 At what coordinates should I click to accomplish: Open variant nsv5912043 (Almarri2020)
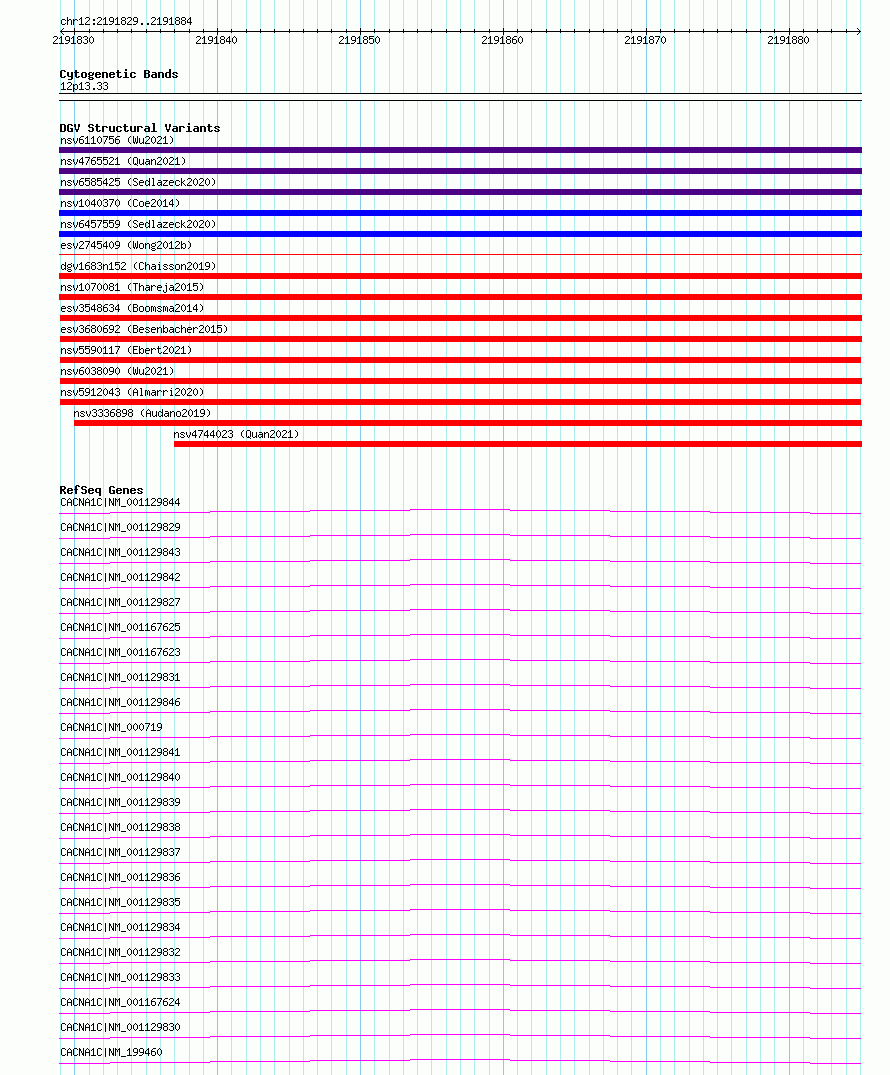132,392
